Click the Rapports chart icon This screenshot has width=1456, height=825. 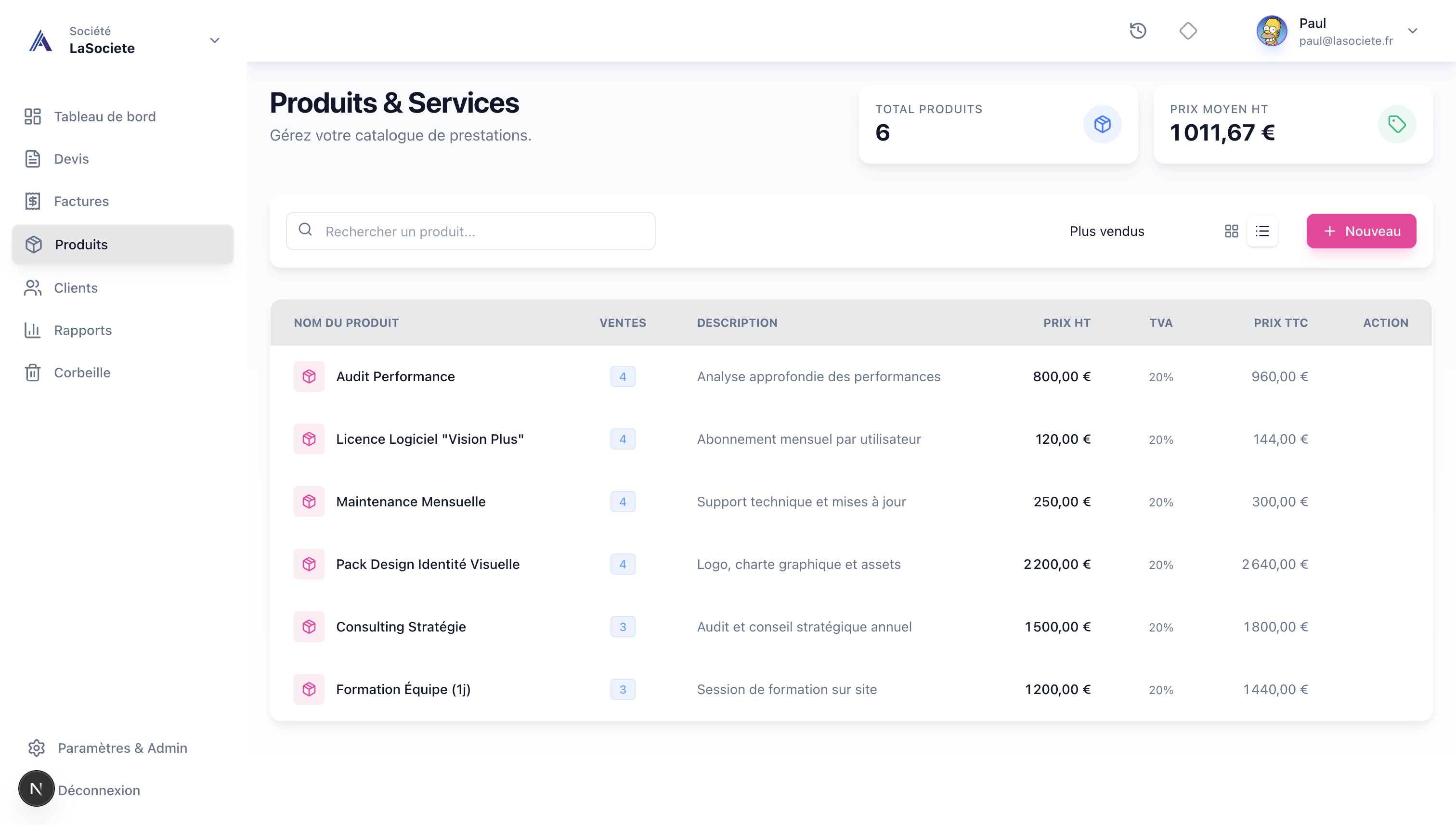(x=32, y=330)
